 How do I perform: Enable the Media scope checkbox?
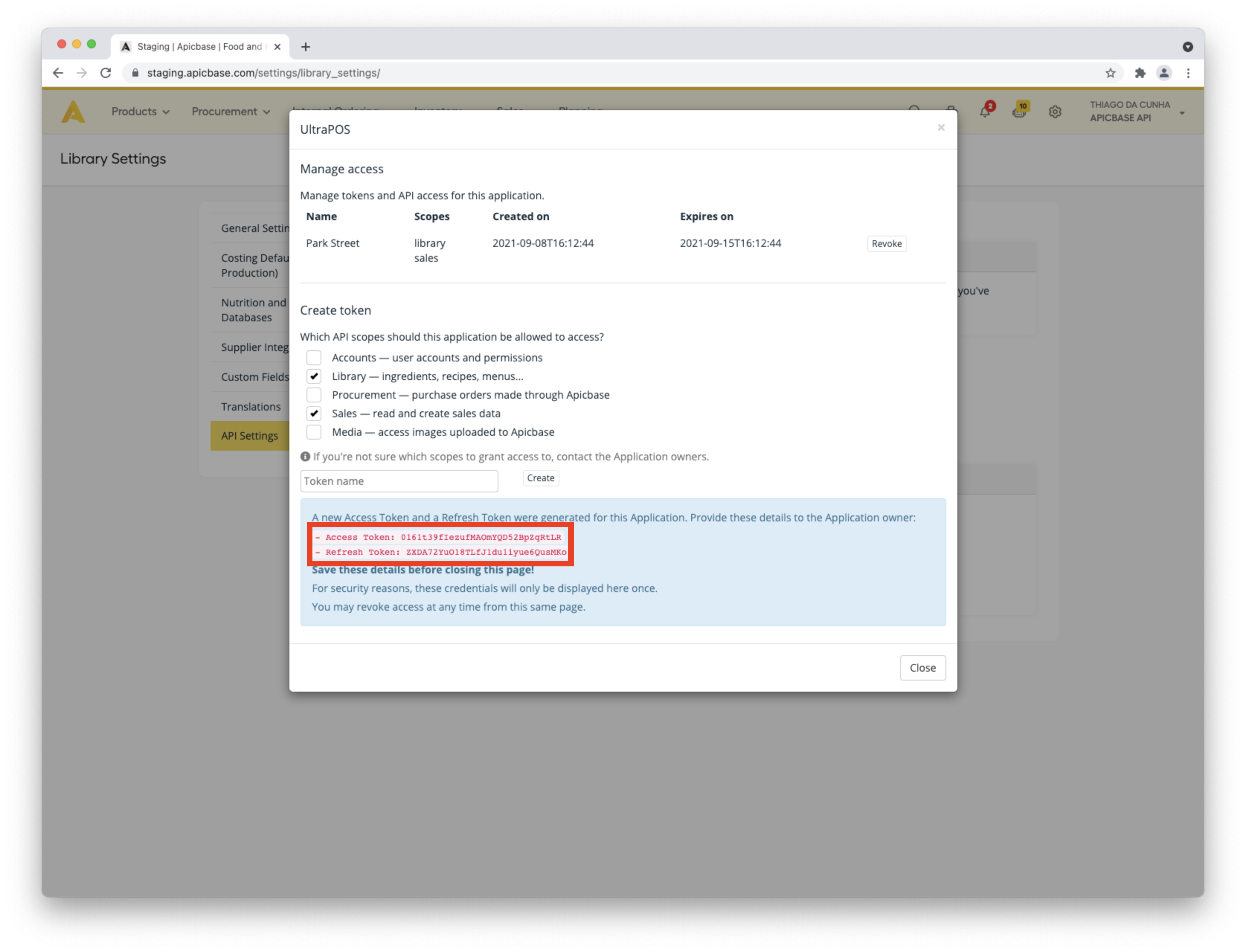pyautogui.click(x=314, y=432)
